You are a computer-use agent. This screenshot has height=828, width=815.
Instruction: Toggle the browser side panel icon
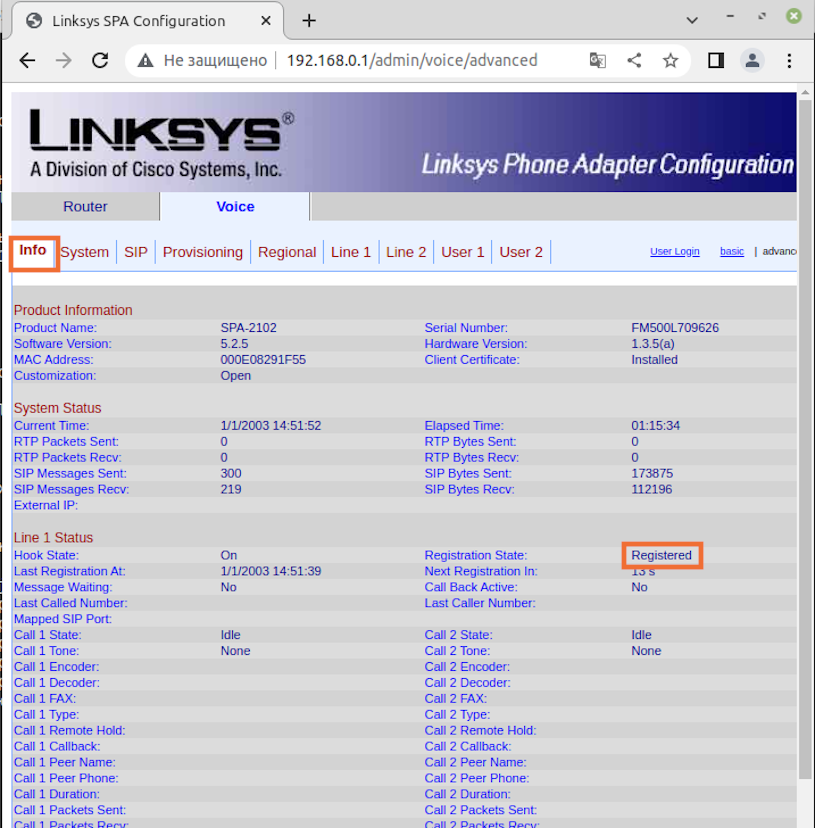tap(716, 61)
